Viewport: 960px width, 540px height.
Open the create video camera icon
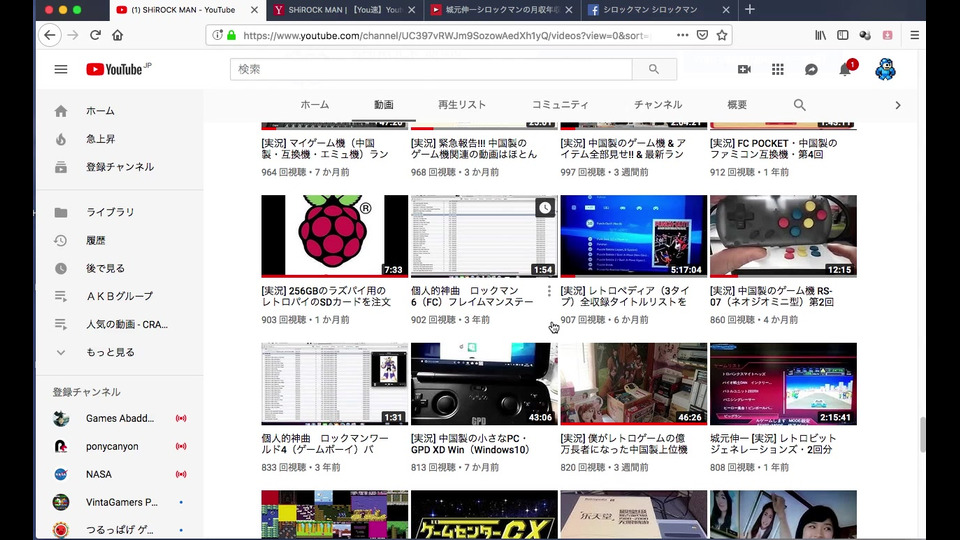pyautogui.click(x=744, y=69)
